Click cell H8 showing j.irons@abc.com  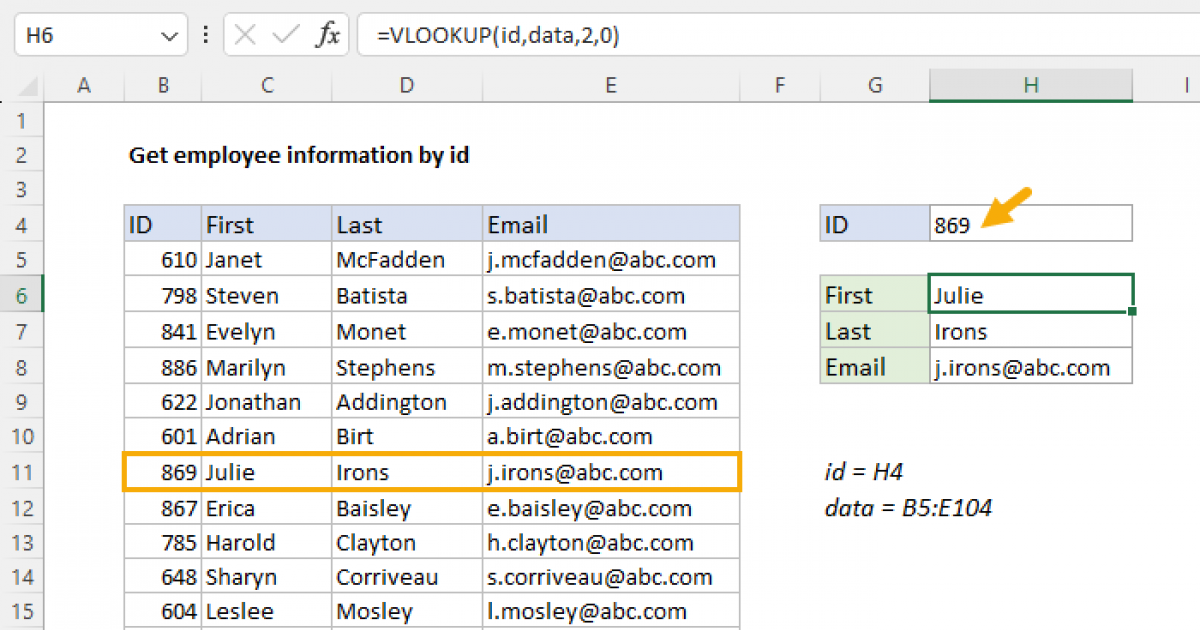coord(1031,367)
